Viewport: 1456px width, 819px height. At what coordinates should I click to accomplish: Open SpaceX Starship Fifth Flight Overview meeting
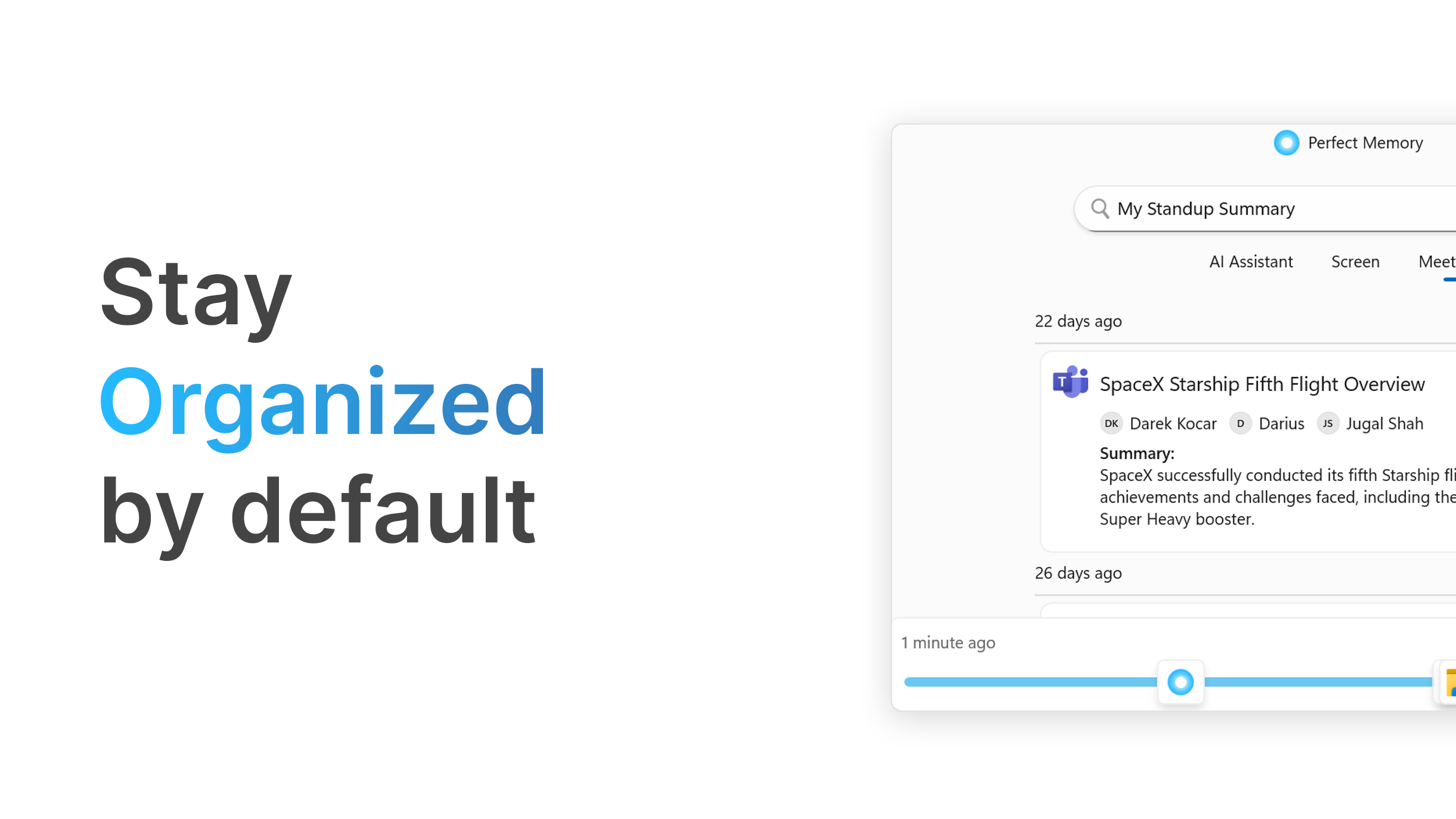[1262, 384]
